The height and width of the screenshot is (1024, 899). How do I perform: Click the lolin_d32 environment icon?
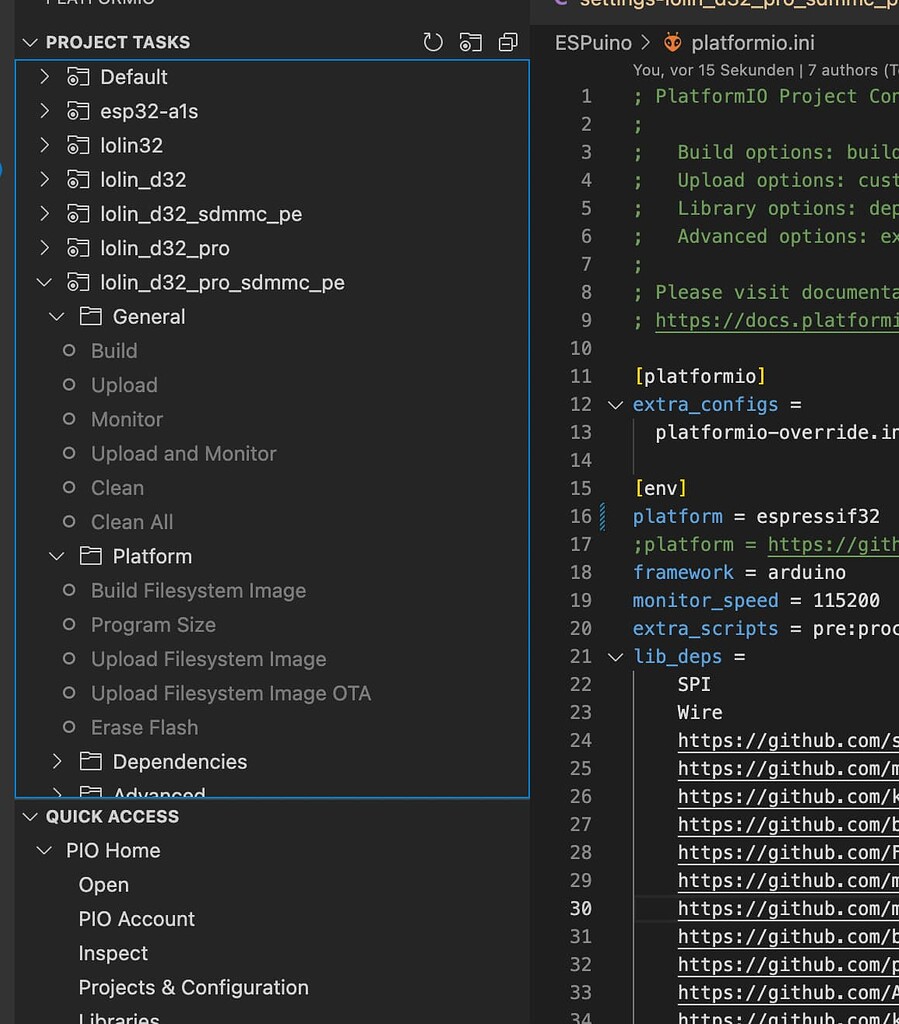tap(78, 180)
